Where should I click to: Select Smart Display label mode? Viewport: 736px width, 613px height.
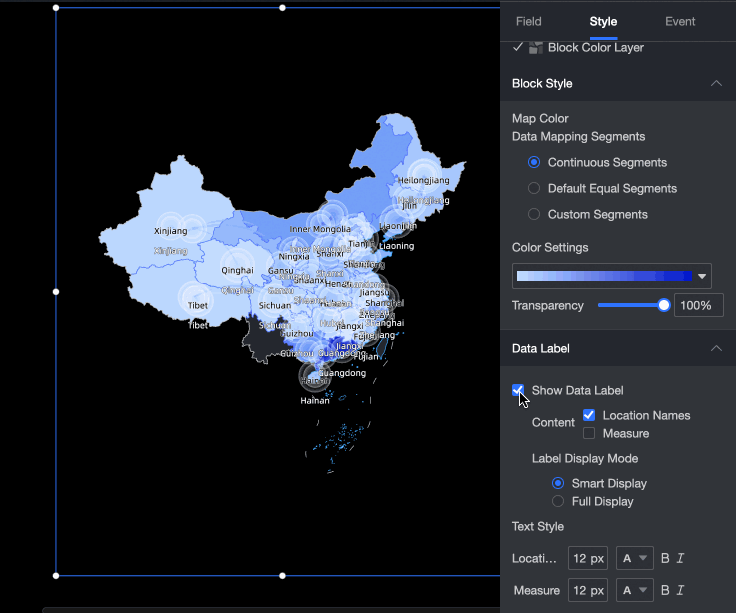pos(558,483)
